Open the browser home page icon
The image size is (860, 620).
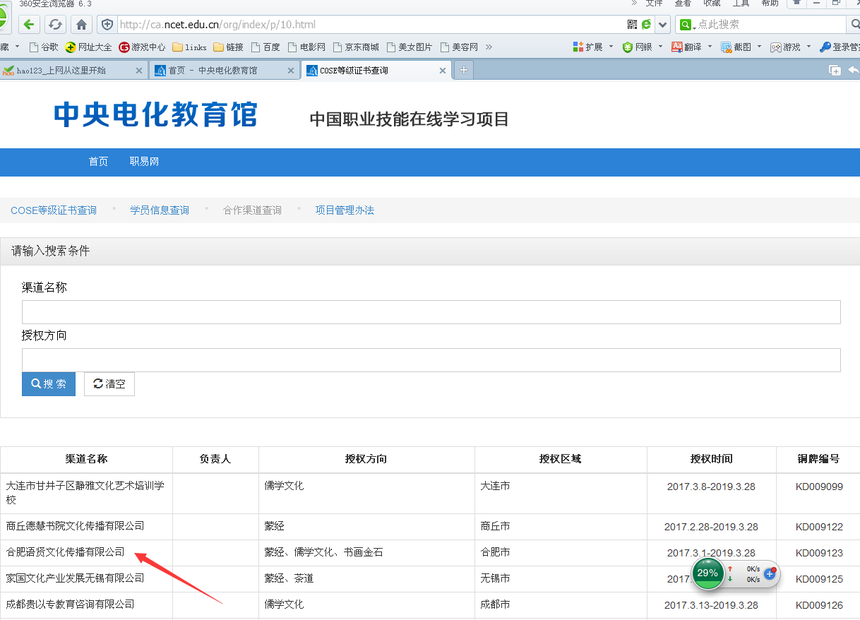point(82,25)
